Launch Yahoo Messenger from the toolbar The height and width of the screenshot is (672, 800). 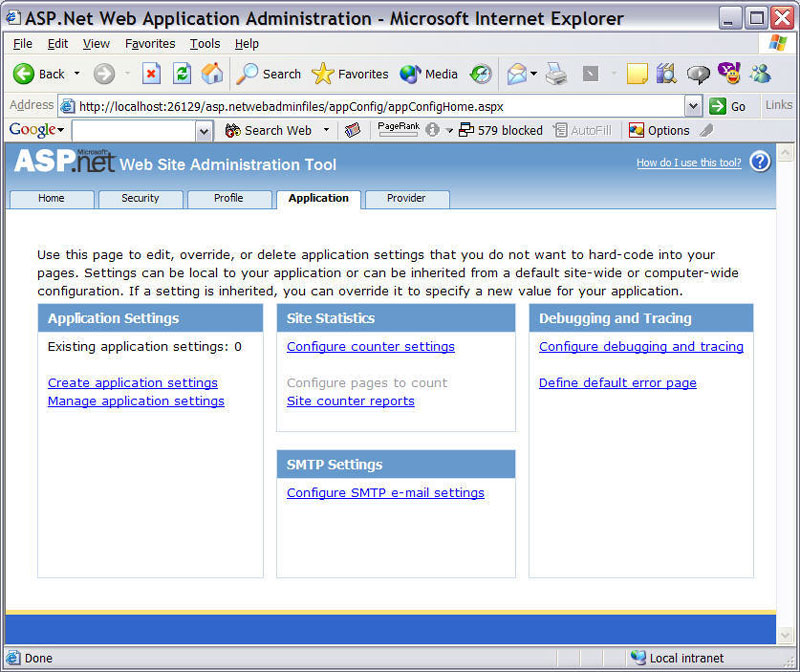tap(728, 74)
